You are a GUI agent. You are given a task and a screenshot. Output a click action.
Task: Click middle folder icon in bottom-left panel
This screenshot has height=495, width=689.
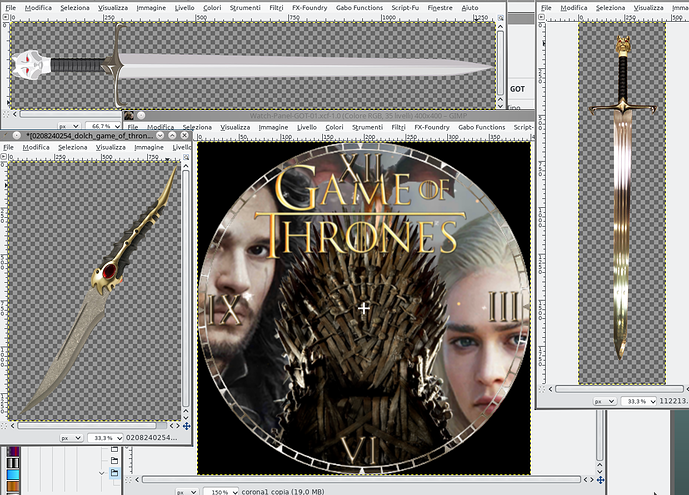click(x=114, y=460)
